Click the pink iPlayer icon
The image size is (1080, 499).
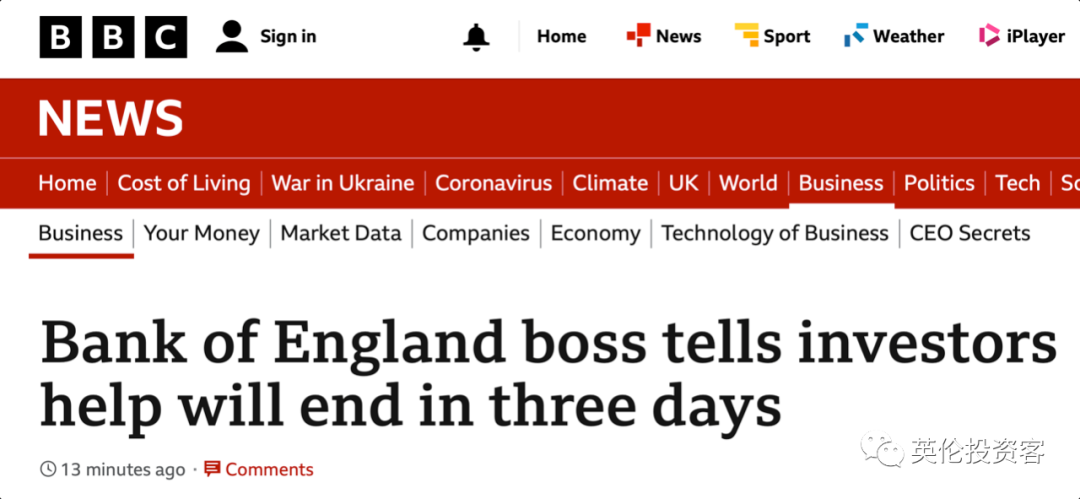[989, 35]
